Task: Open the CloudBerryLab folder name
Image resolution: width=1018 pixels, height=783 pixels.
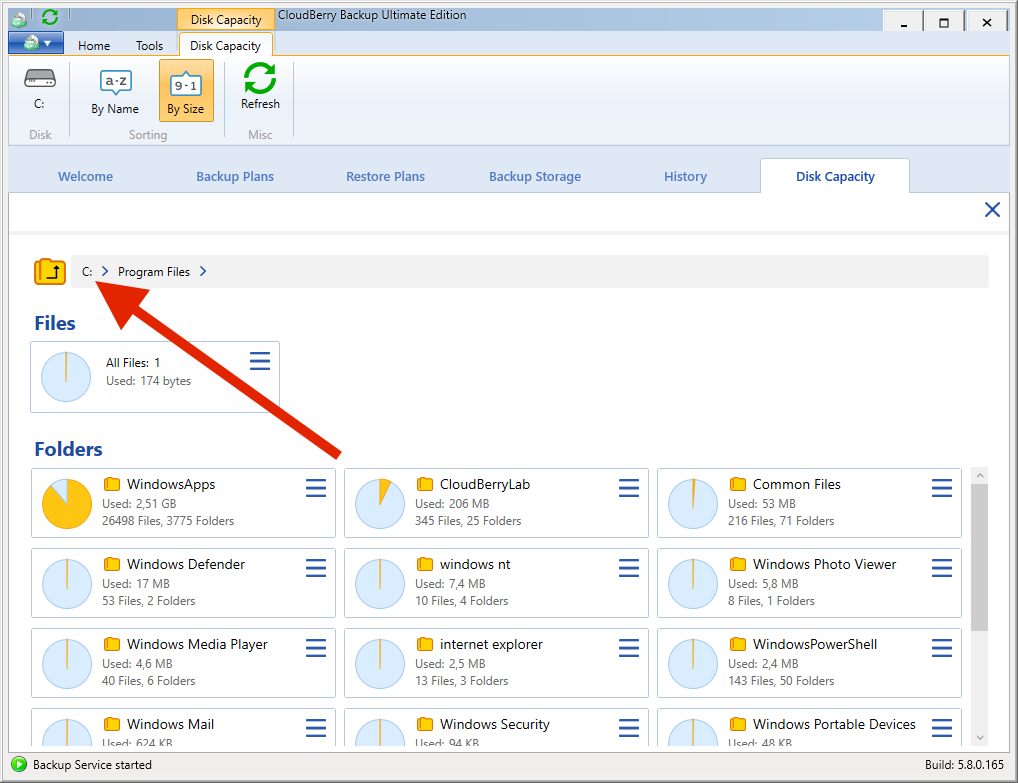Action: pos(485,484)
